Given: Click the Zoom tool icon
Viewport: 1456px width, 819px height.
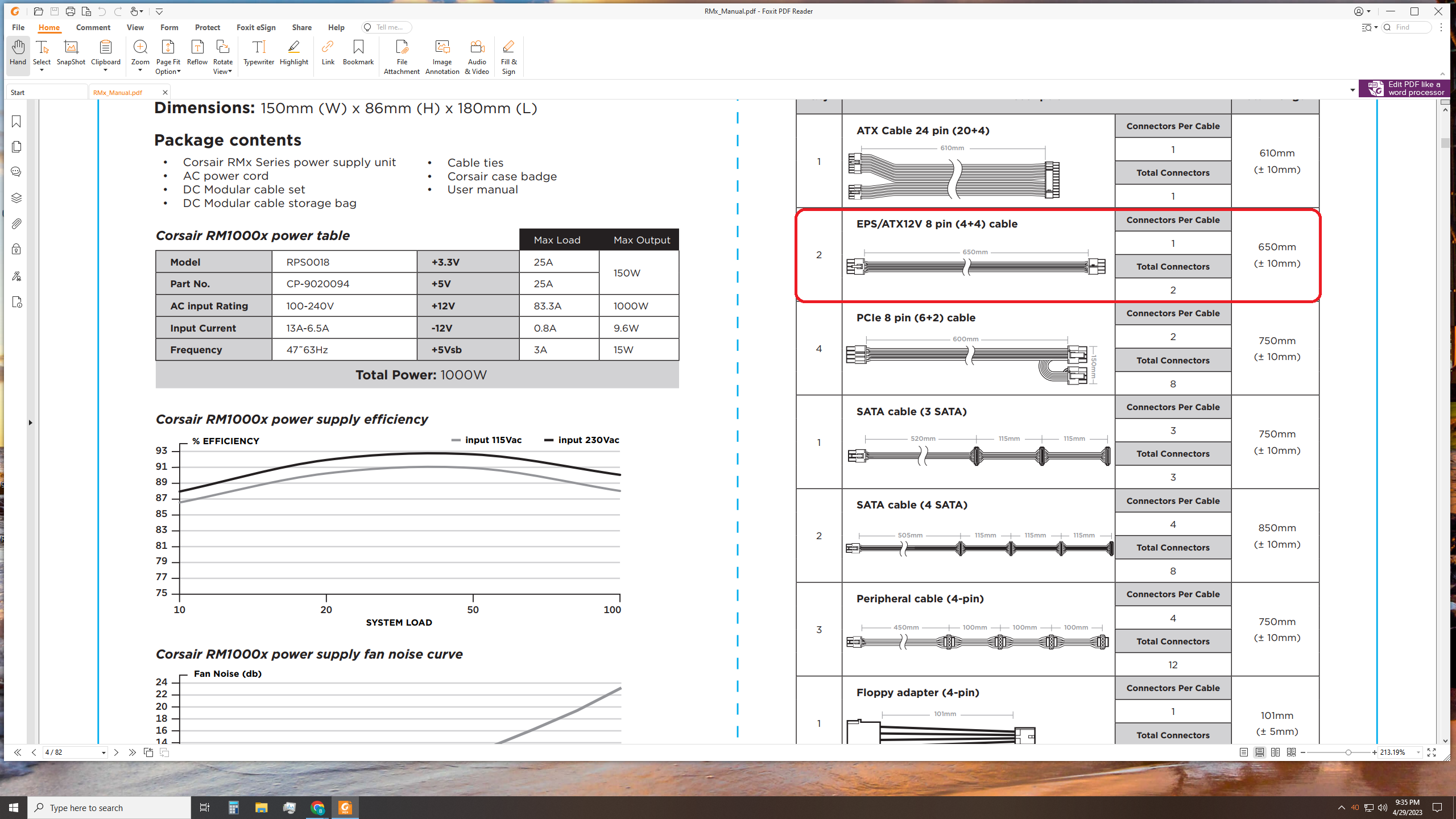Looking at the screenshot, I should click(x=140, y=47).
